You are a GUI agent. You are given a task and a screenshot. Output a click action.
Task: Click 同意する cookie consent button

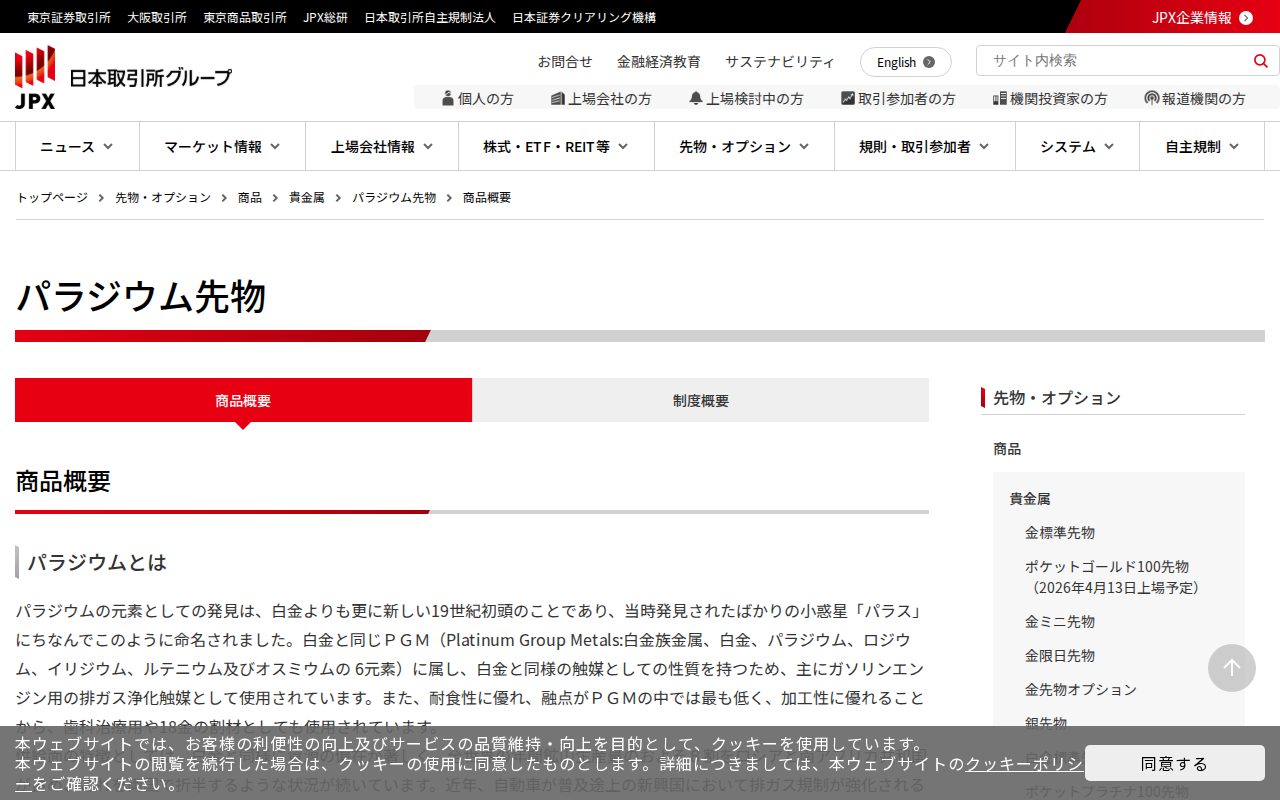[1175, 763]
